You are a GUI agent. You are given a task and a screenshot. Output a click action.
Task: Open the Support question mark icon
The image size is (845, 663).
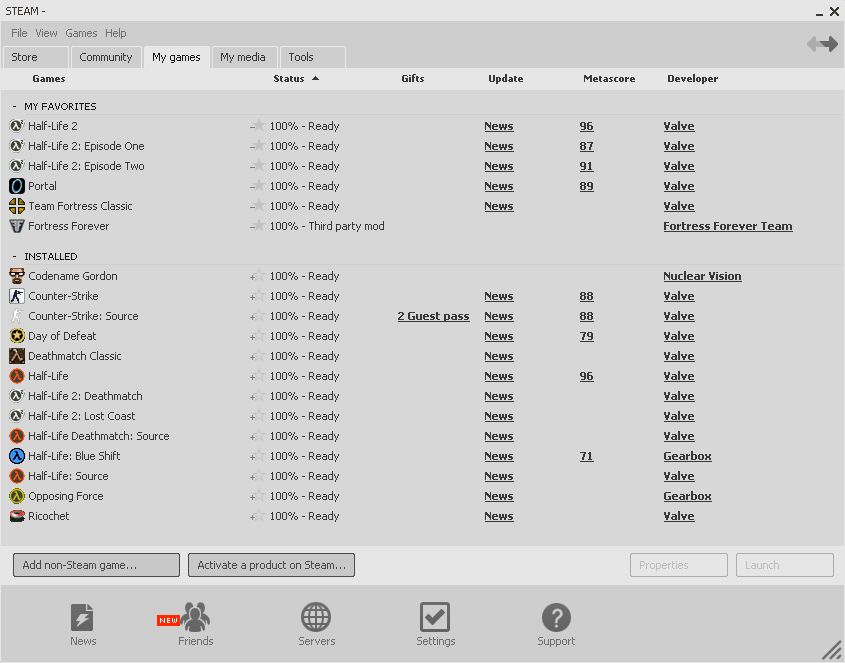click(x=556, y=617)
